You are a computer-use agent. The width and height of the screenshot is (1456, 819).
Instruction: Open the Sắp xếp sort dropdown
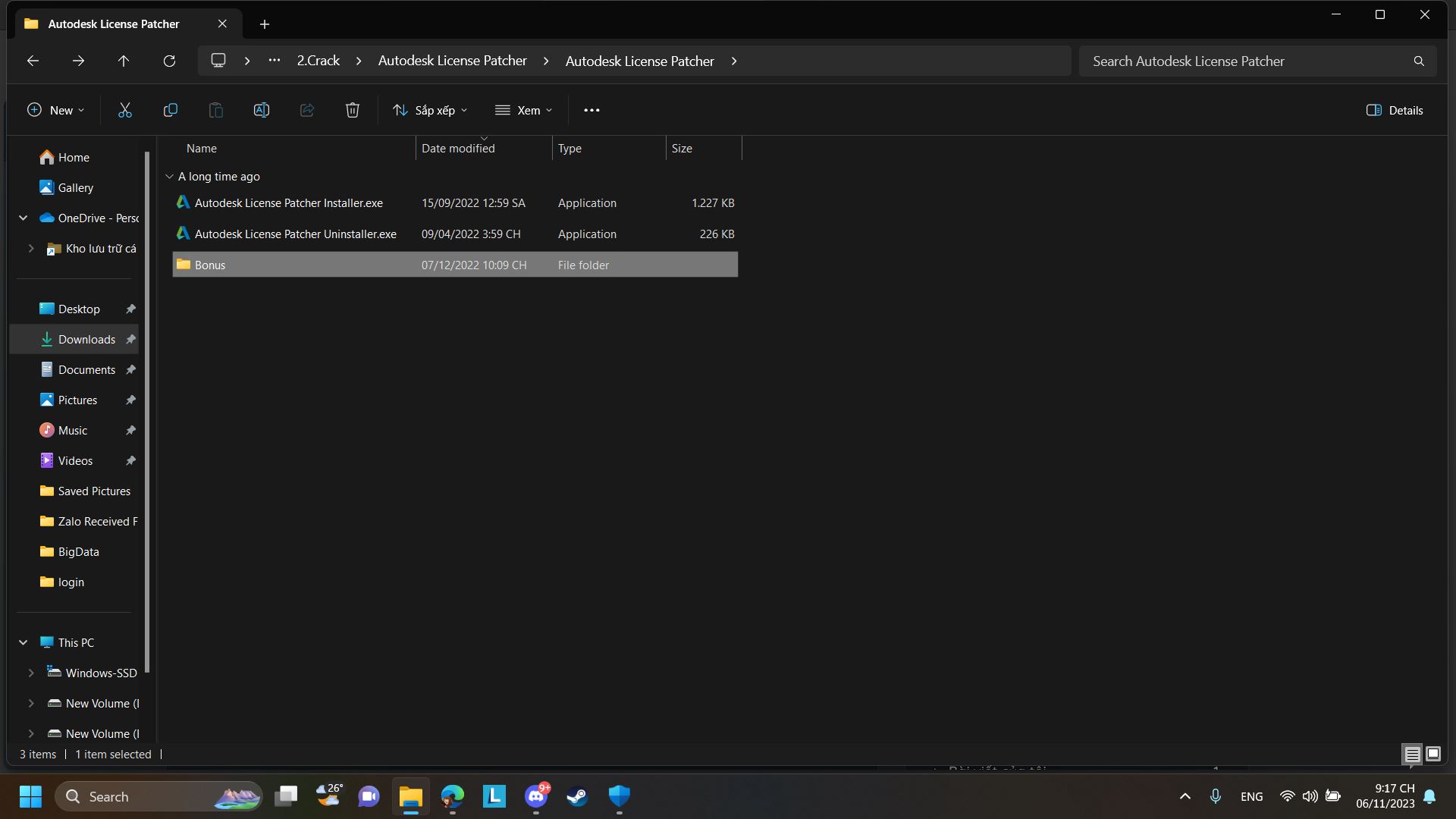click(430, 111)
